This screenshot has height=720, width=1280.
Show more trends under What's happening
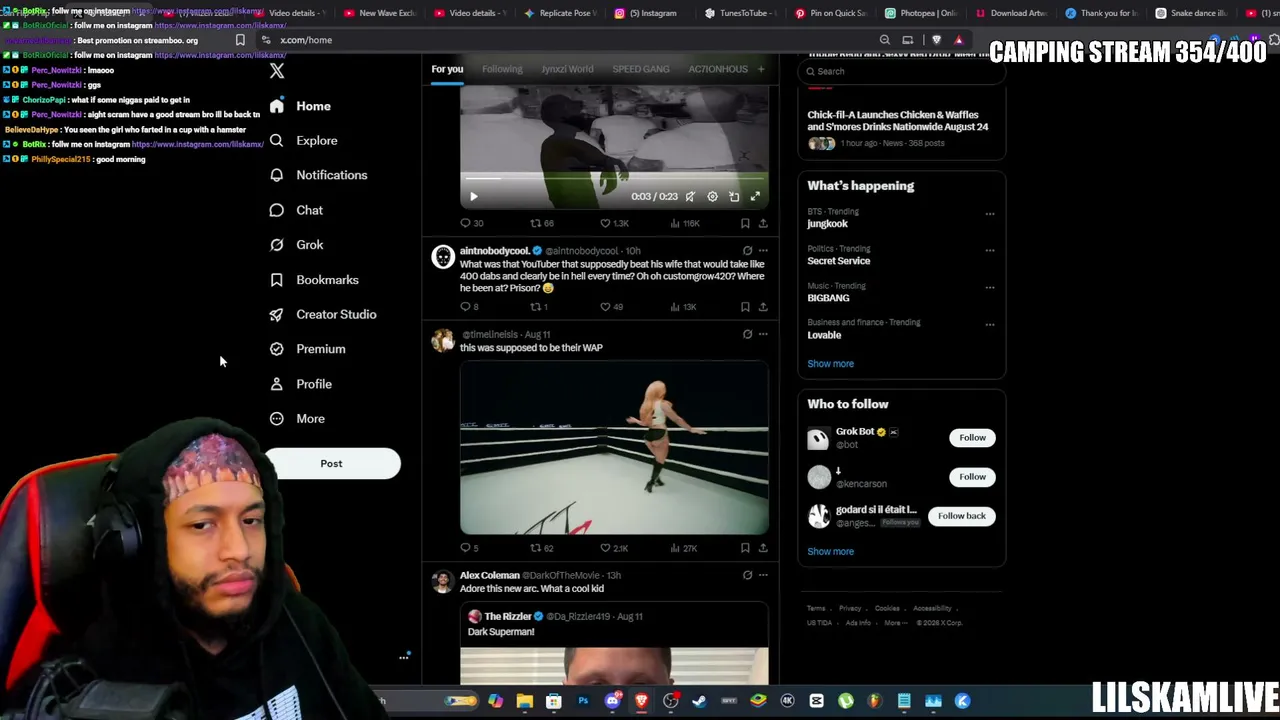pos(830,364)
